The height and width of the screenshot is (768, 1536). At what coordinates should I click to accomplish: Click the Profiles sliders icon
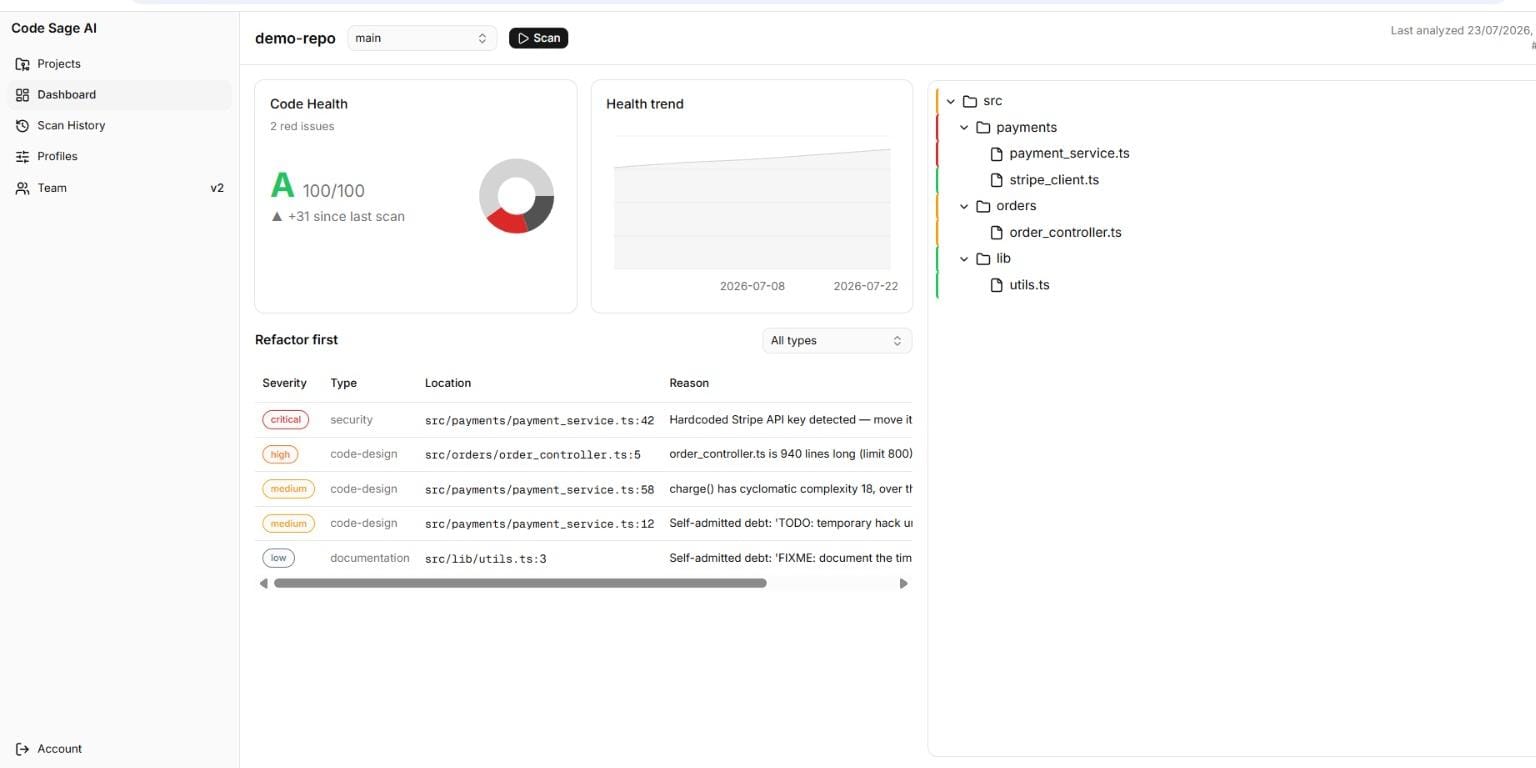(x=22, y=157)
